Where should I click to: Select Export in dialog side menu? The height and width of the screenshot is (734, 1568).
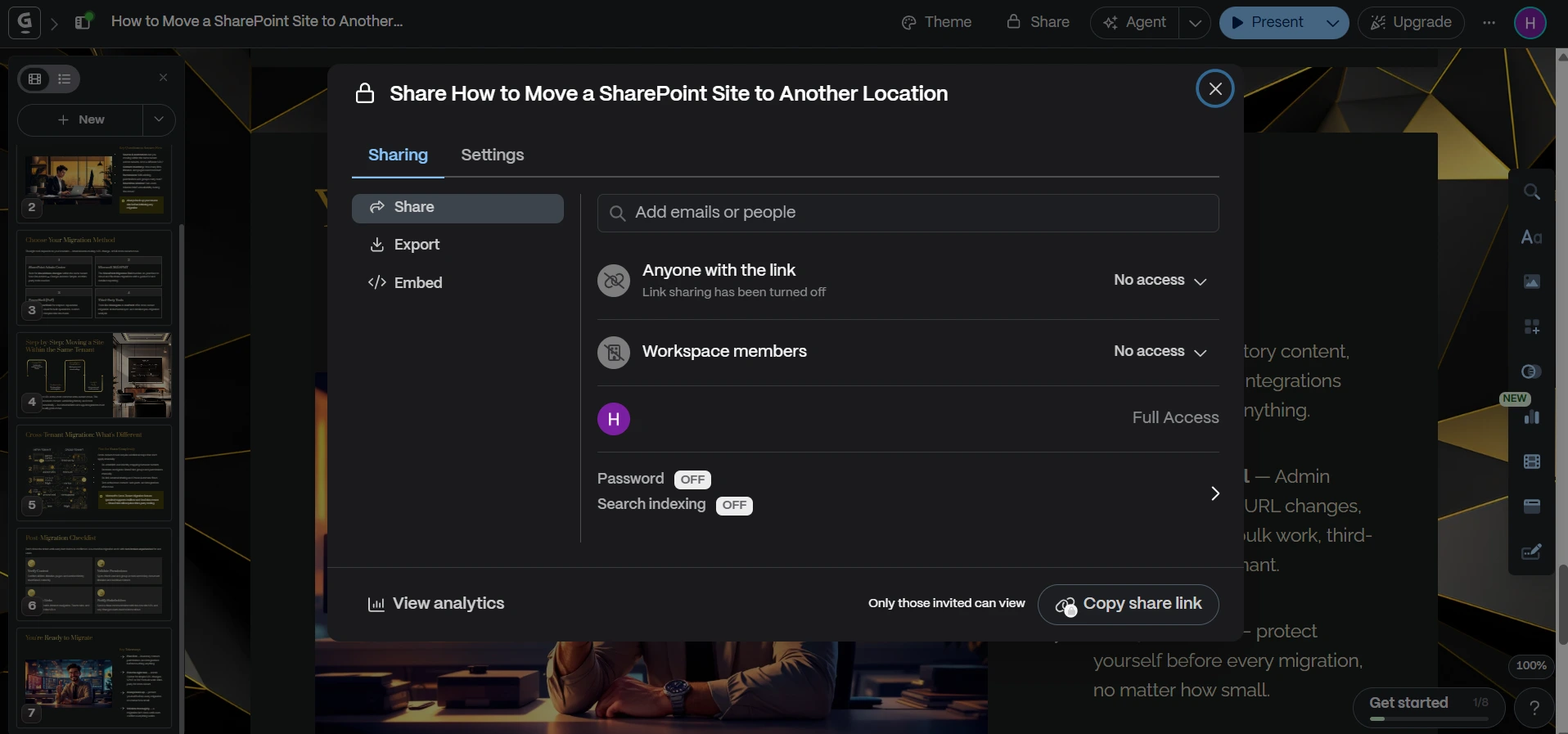click(457, 245)
